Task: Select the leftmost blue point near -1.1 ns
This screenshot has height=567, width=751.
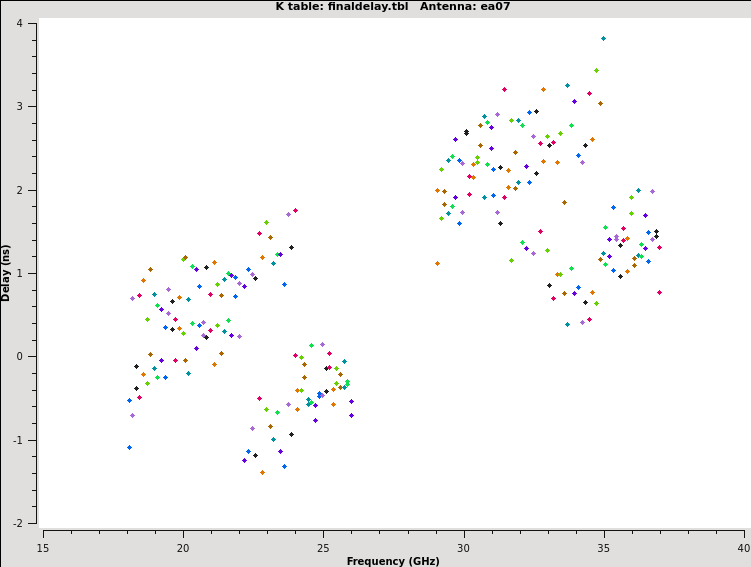Action: click(x=129, y=447)
